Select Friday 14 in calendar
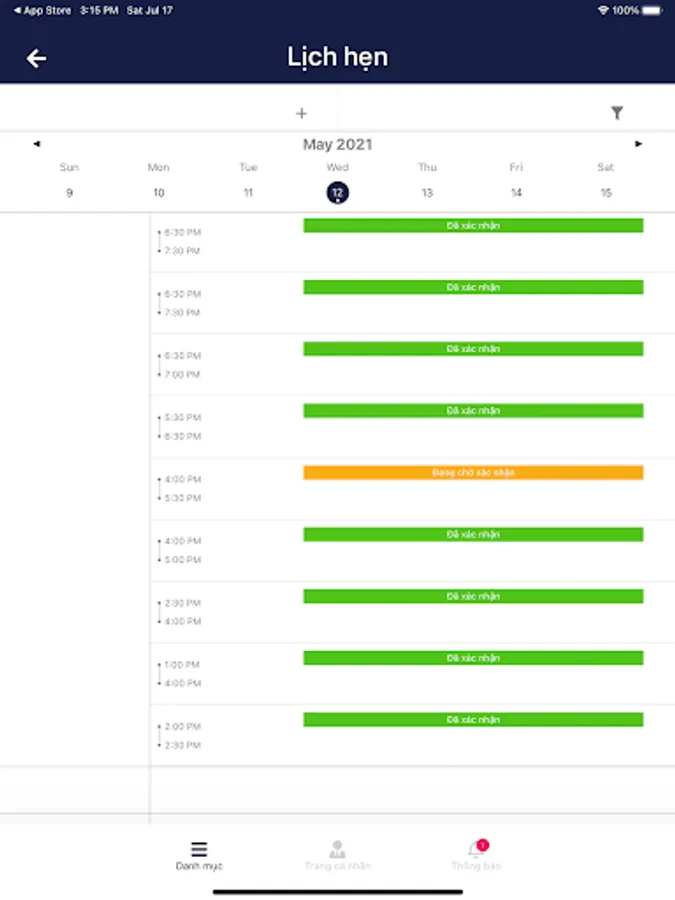Screen dimensions: 675x900 tap(516, 193)
